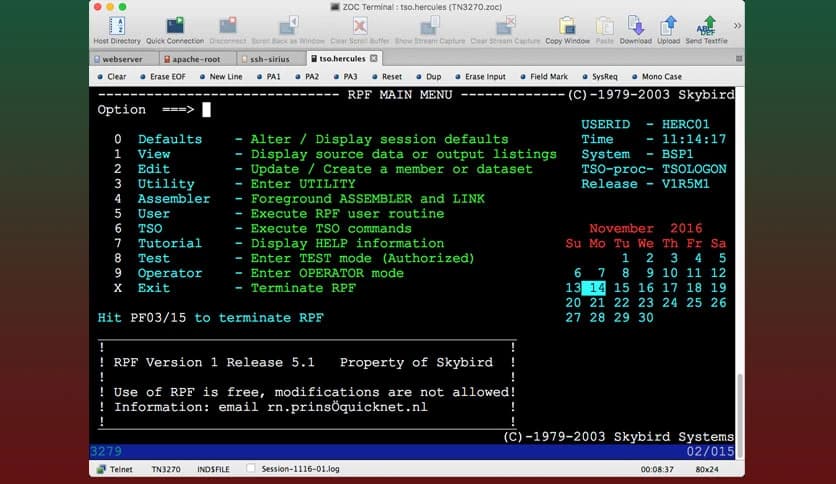Click day 30 in the calendar

coord(646,318)
